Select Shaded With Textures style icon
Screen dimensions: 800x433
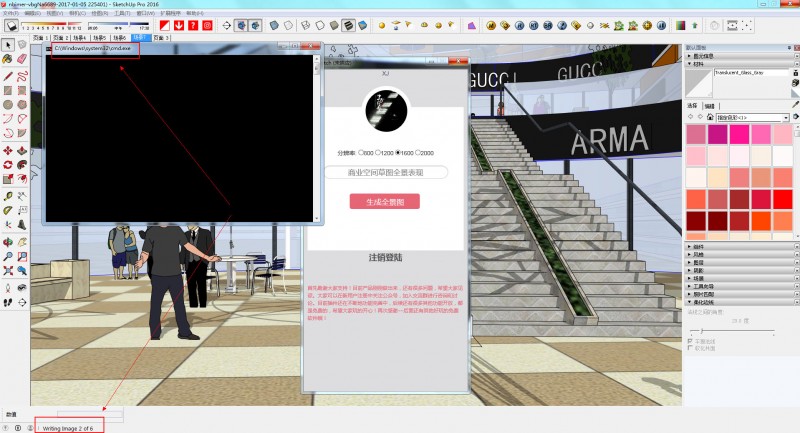click(x=348, y=25)
